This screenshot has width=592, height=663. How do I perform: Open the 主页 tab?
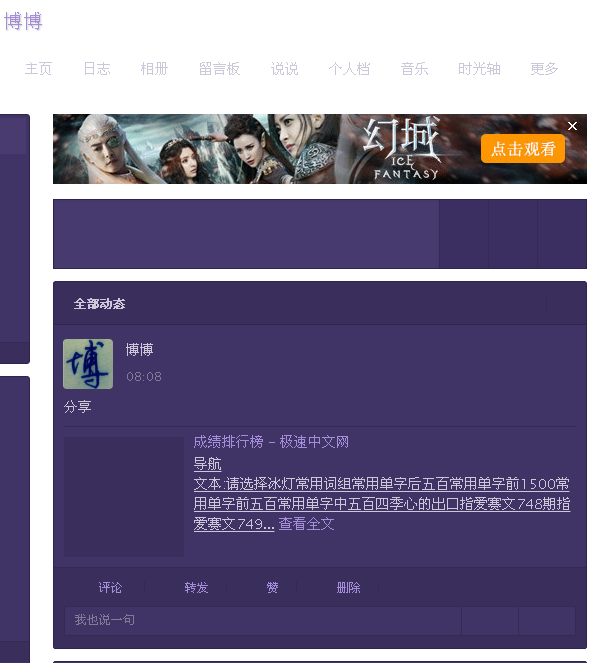38,68
